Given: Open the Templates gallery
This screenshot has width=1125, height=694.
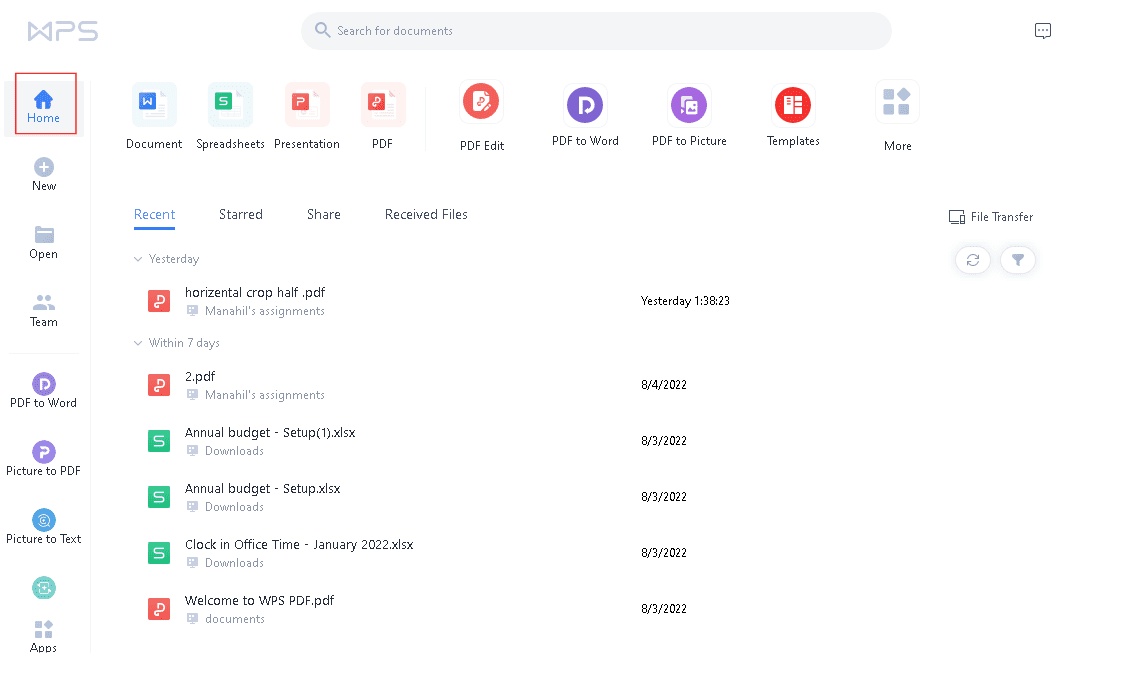Looking at the screenshot, I should [x=793, y=105].
